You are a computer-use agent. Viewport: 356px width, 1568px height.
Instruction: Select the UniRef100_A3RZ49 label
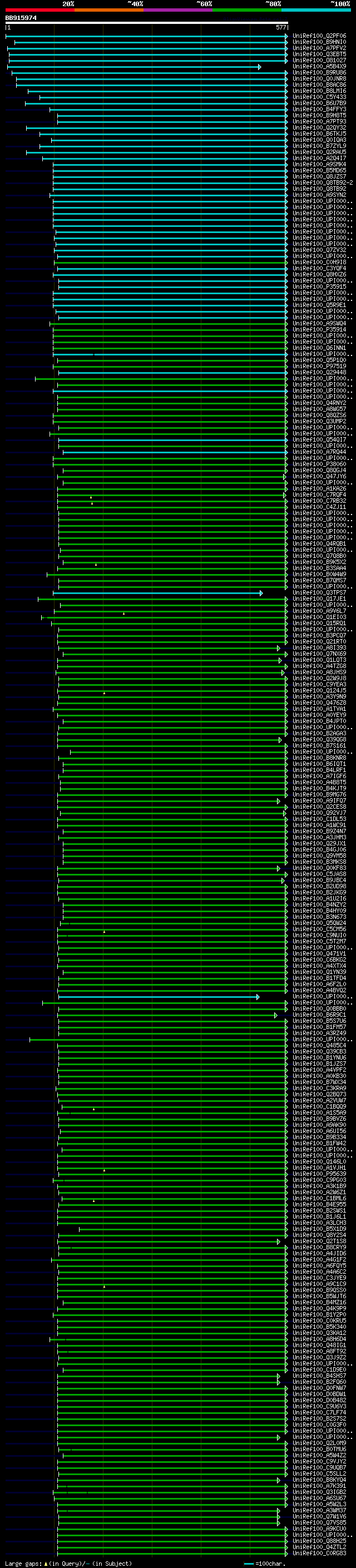[x=319, y=1033]
